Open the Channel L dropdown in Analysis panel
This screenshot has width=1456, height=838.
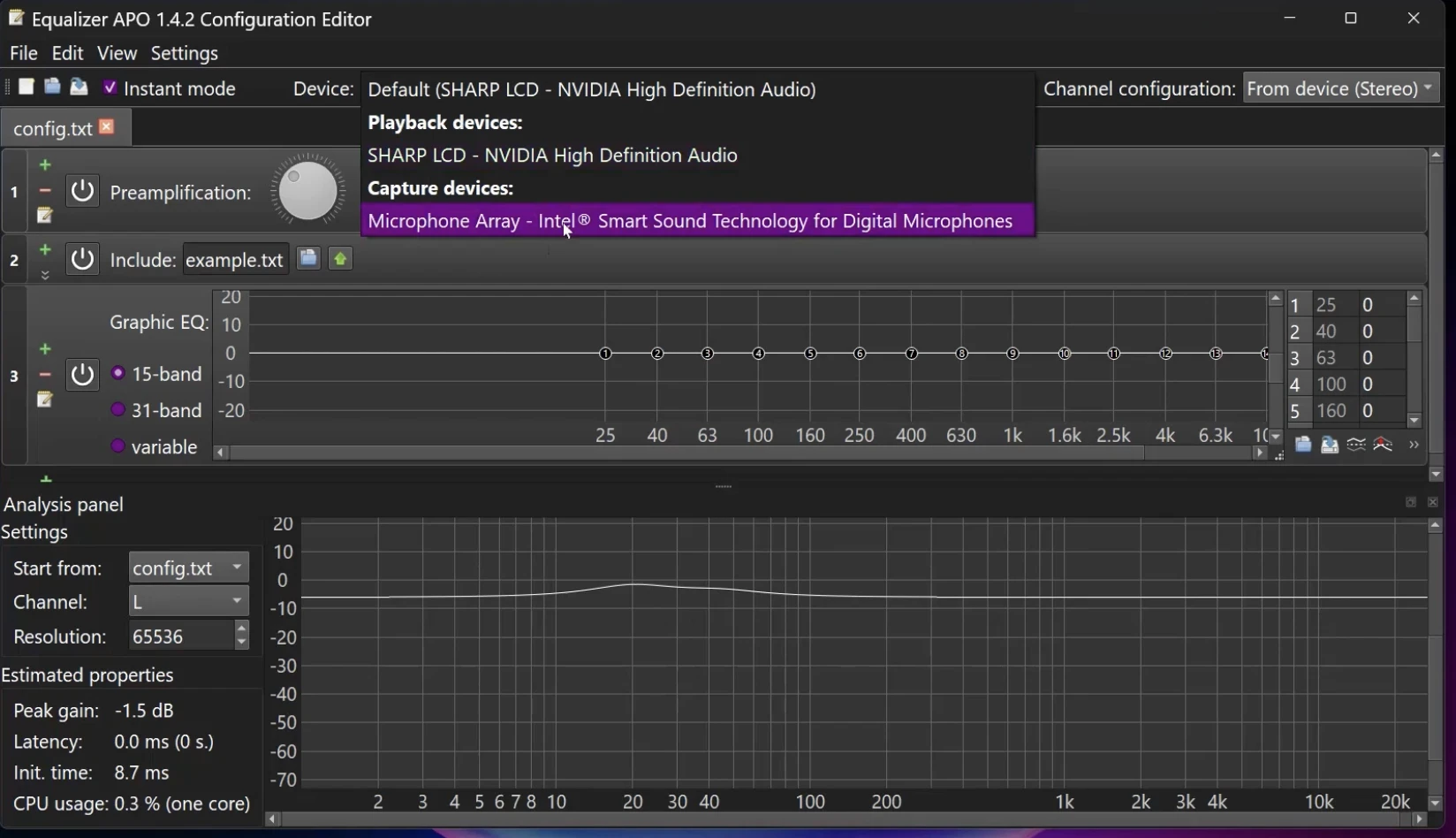point(189,602)
